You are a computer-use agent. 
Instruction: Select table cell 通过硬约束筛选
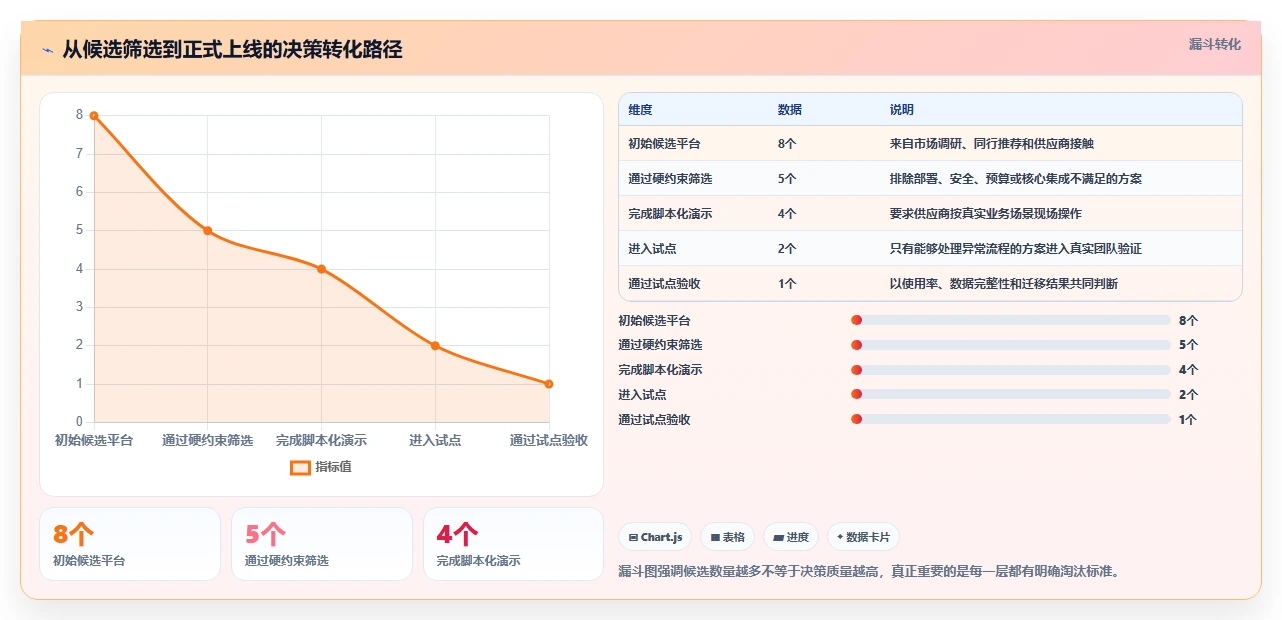670,179
